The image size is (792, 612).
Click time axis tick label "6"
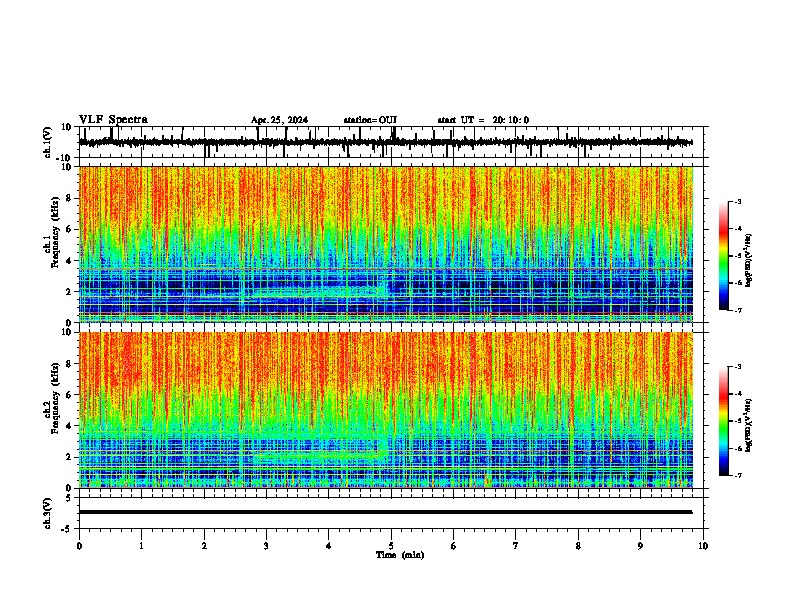pos(454,546)
